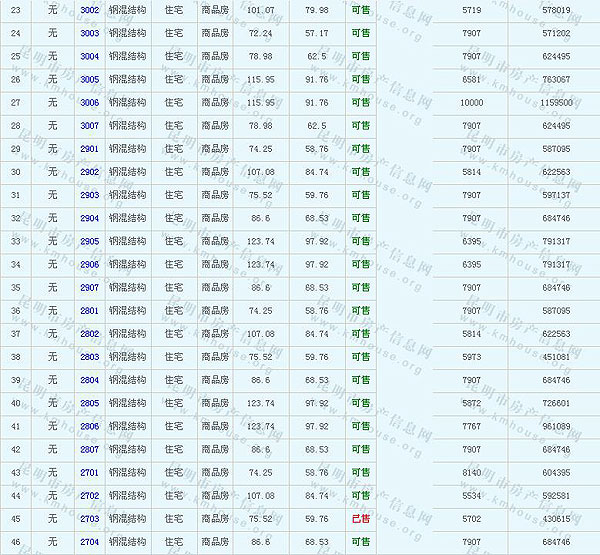Open sold unit 2703 link
Viewport: 600px width, 555px height.
tap(89, 519)
